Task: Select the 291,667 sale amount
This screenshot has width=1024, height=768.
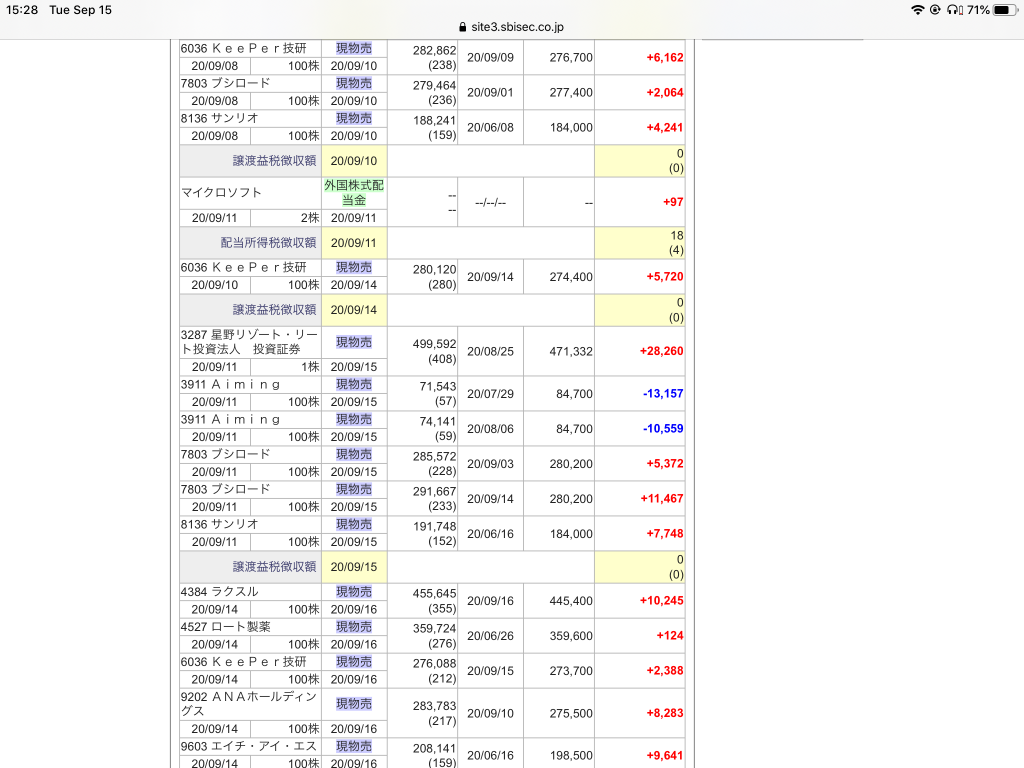Action: pos(434,492)
